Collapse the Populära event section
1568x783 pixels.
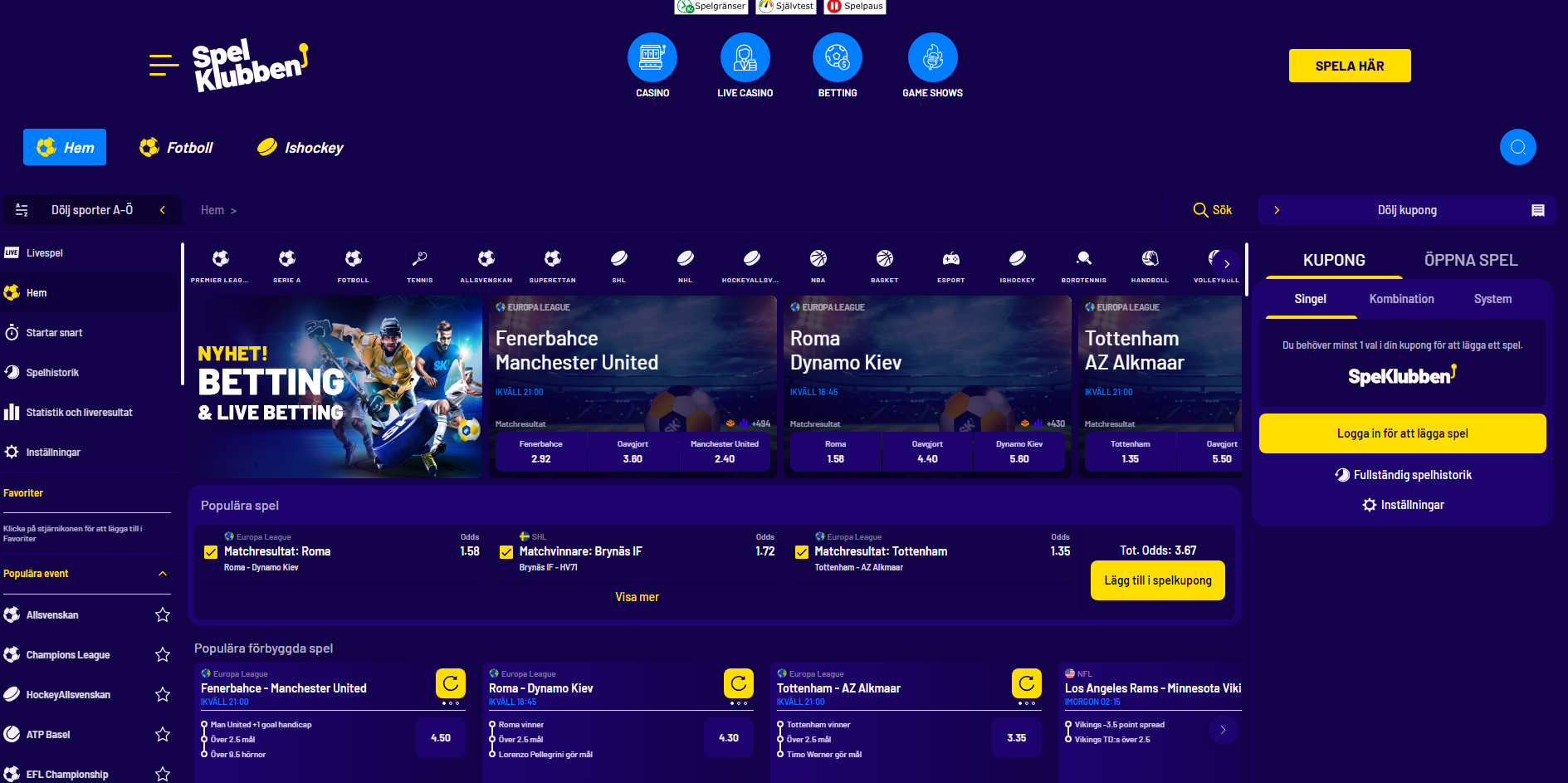[163, 574]
